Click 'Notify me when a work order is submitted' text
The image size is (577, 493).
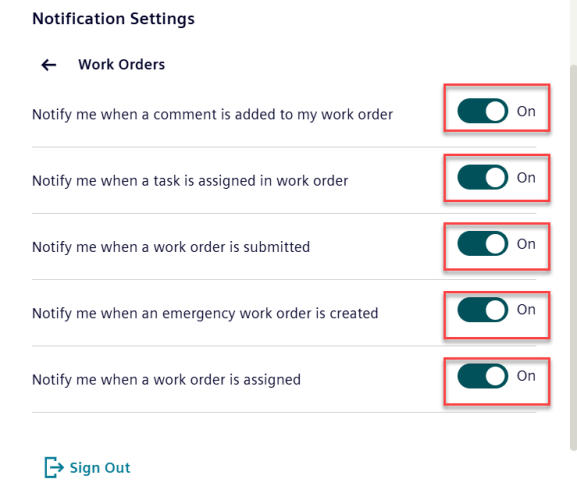tap(171, 247)
